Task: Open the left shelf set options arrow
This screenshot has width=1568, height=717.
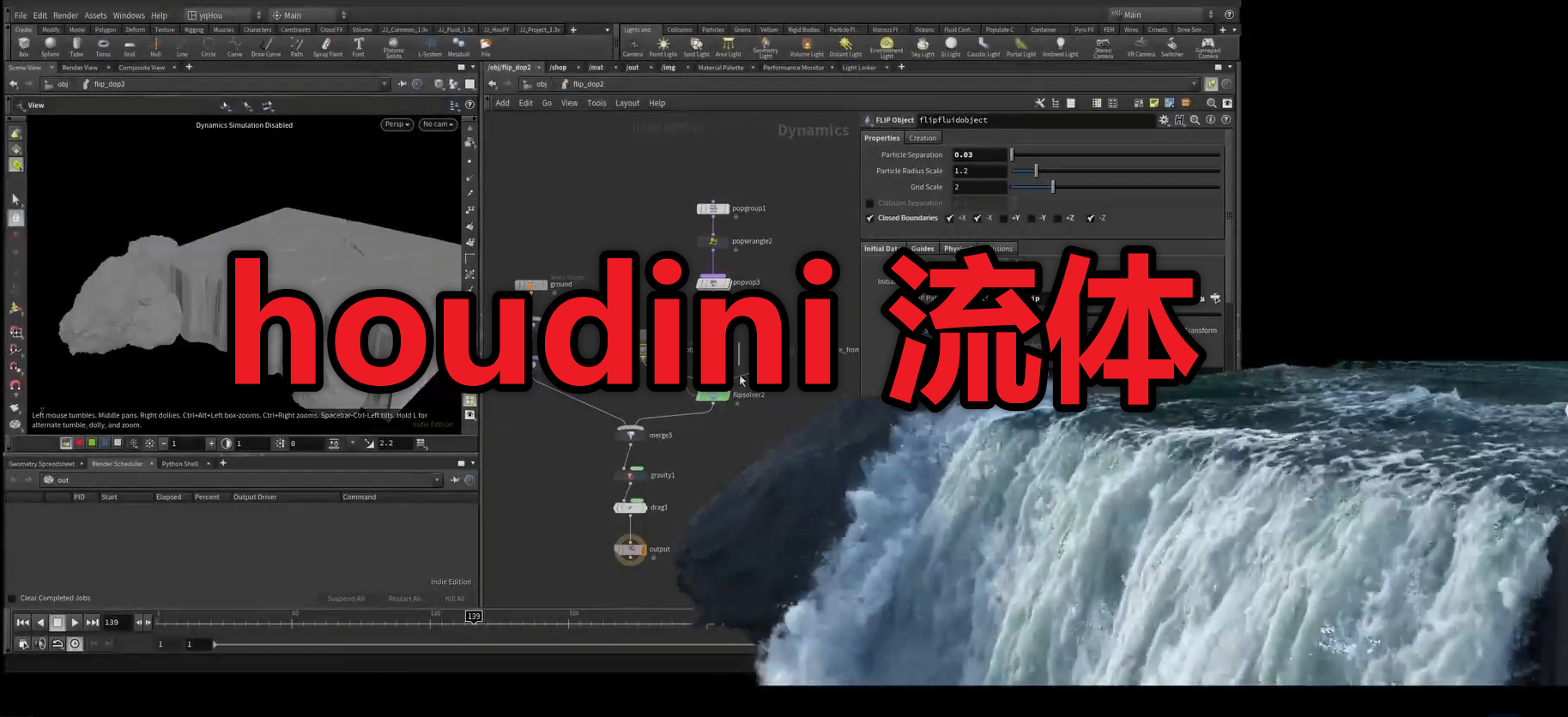Action: point(607,30)
